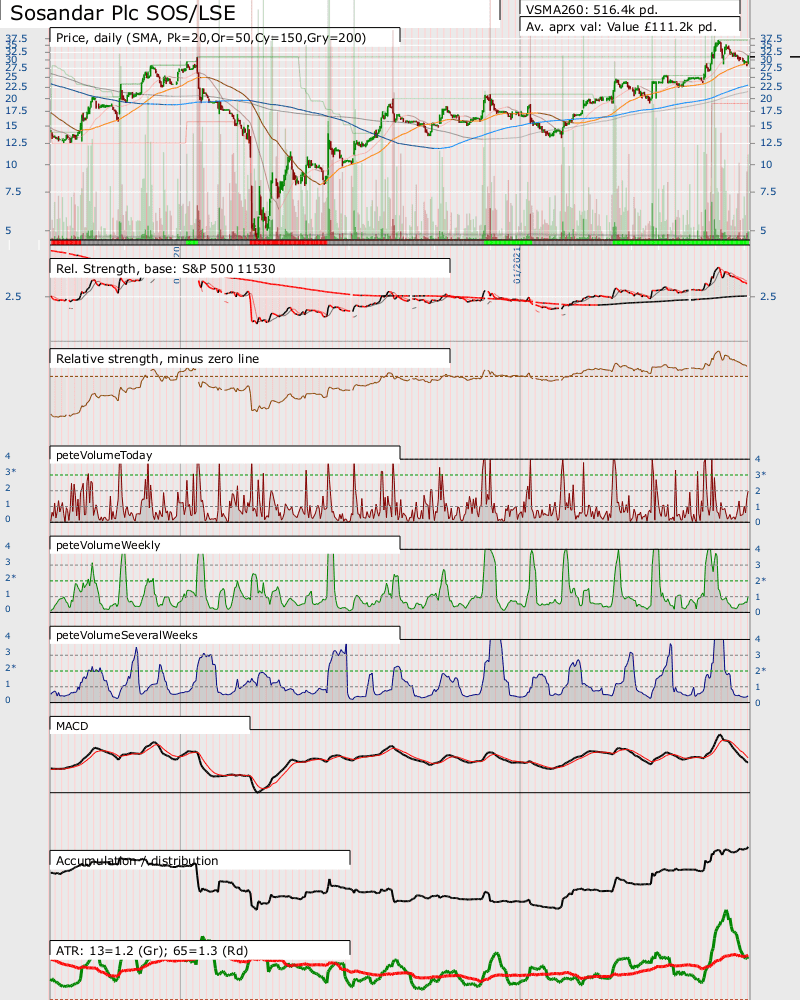Click the 3* tick left of peteVolumeToday
The height and width of the screenshot is (1000, 800).
[10, 471]
